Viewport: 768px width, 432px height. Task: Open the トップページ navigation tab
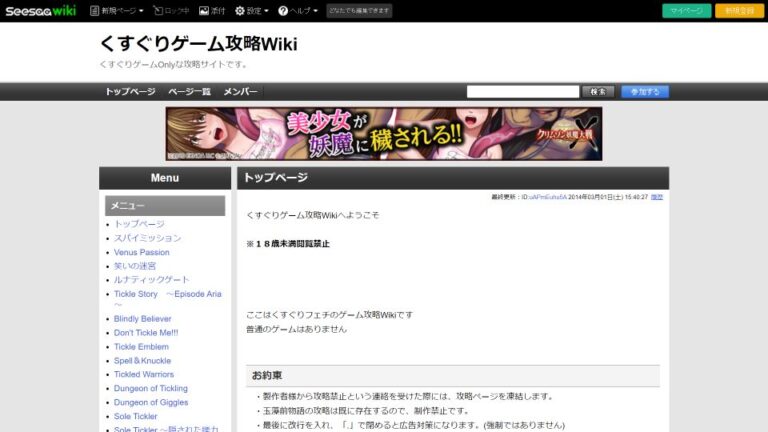pos(130,92)
